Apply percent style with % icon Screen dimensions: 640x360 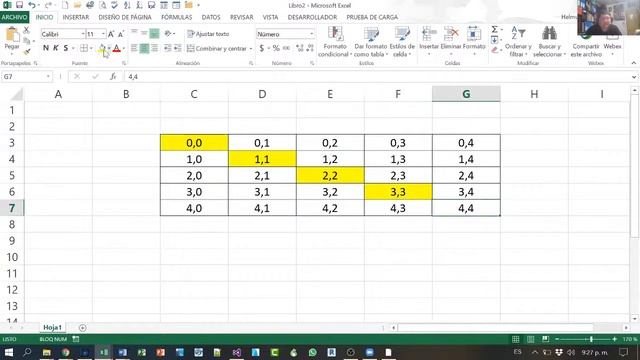[x=276, y=48]
